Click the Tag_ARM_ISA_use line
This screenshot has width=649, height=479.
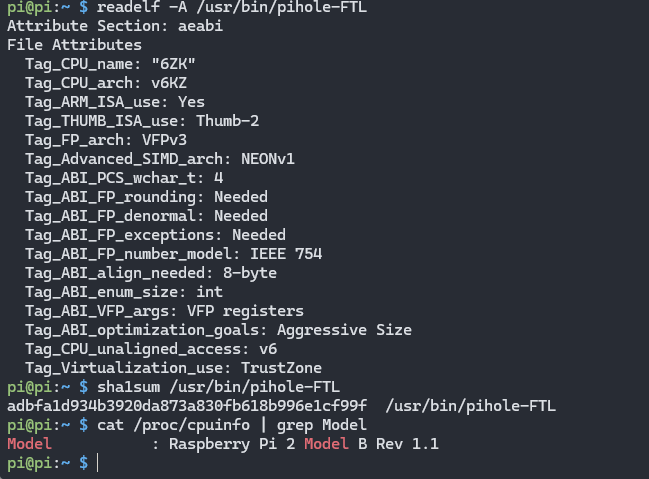(x=115, y=102)
